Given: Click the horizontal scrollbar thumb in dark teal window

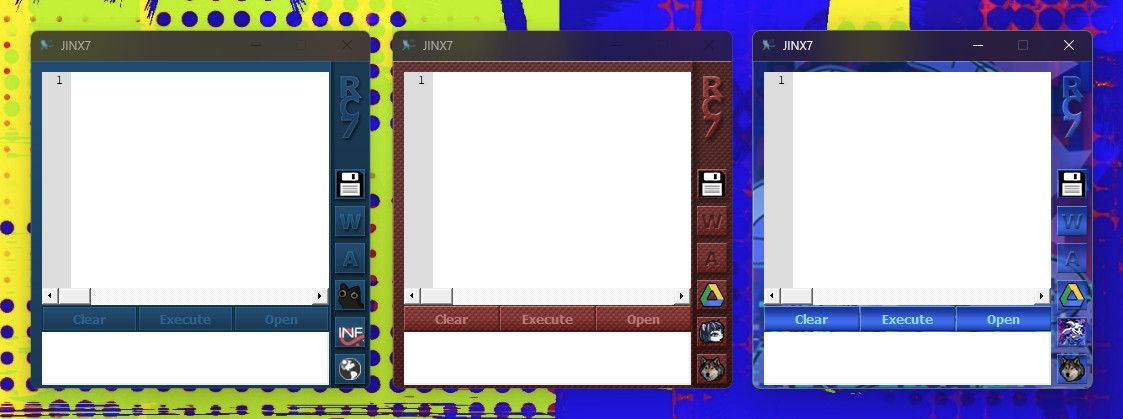Looking at the screenshot, I should point(74,296).
